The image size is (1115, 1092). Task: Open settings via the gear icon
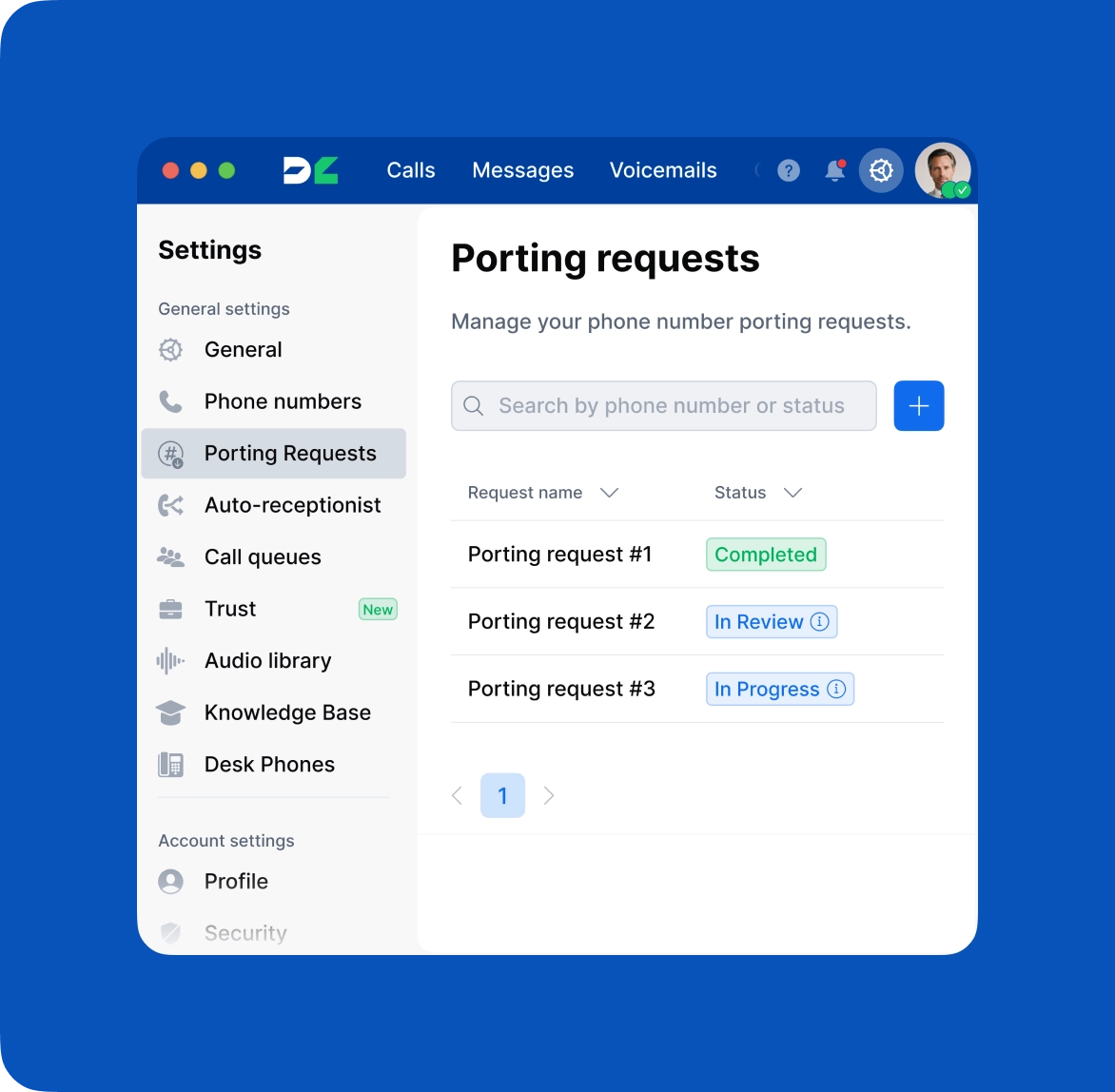[880, 170]
